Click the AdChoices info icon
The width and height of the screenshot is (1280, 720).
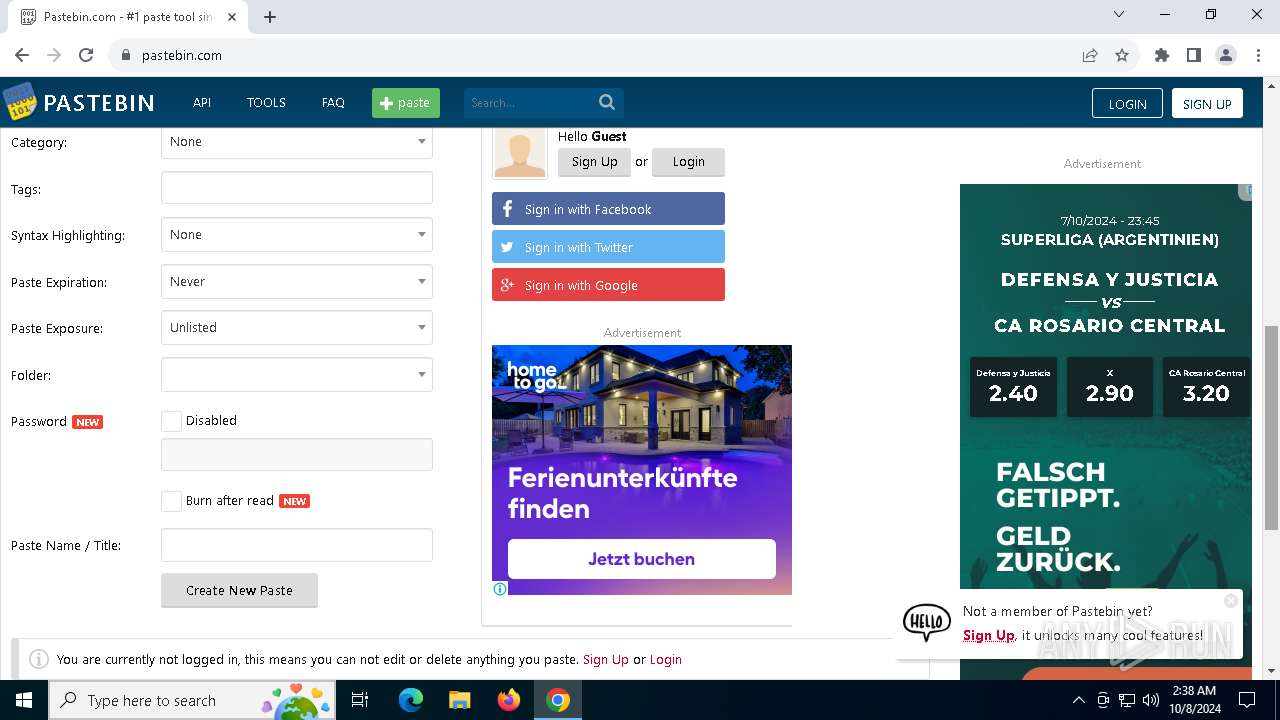click(500, 588)
